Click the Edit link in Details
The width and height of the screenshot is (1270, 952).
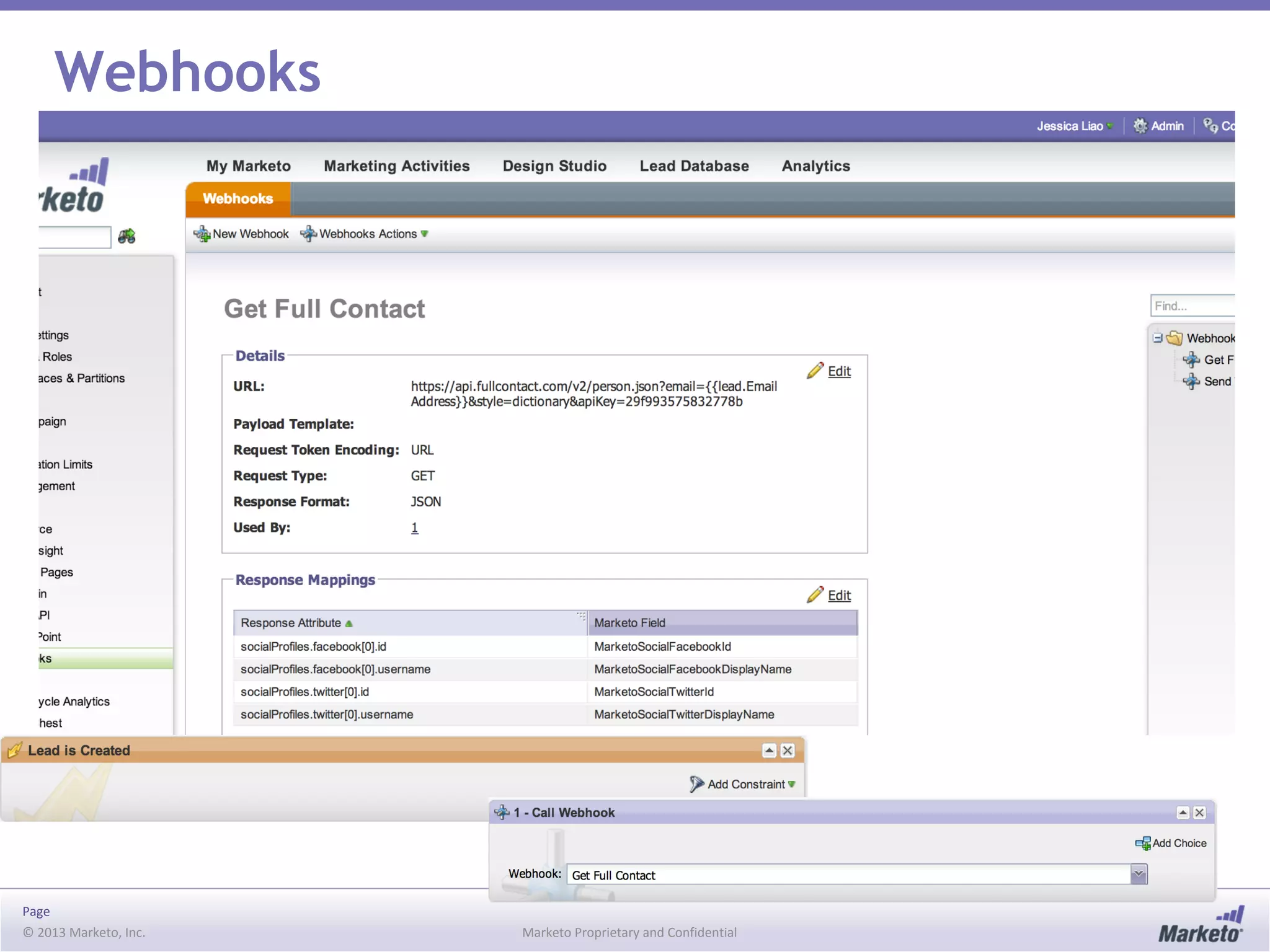[840, 371]
